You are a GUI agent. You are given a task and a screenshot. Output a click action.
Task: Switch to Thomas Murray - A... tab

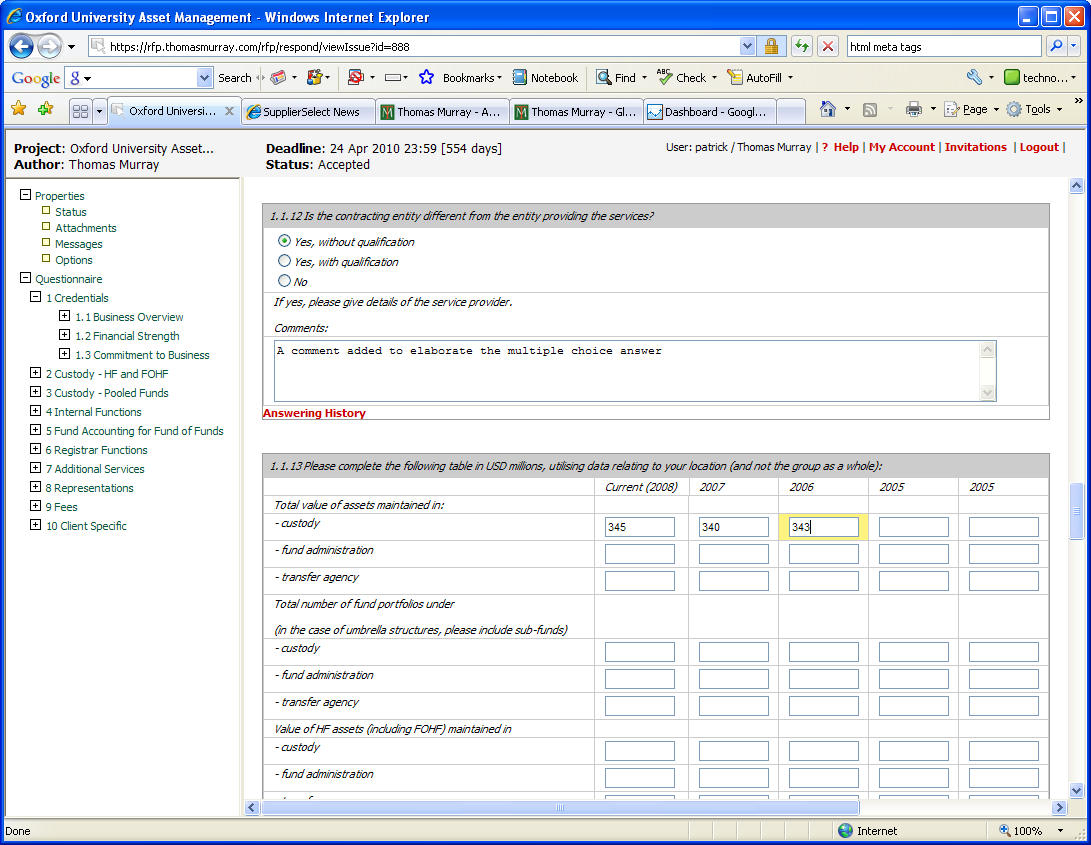pyautogui.click(x=443, y=112)
